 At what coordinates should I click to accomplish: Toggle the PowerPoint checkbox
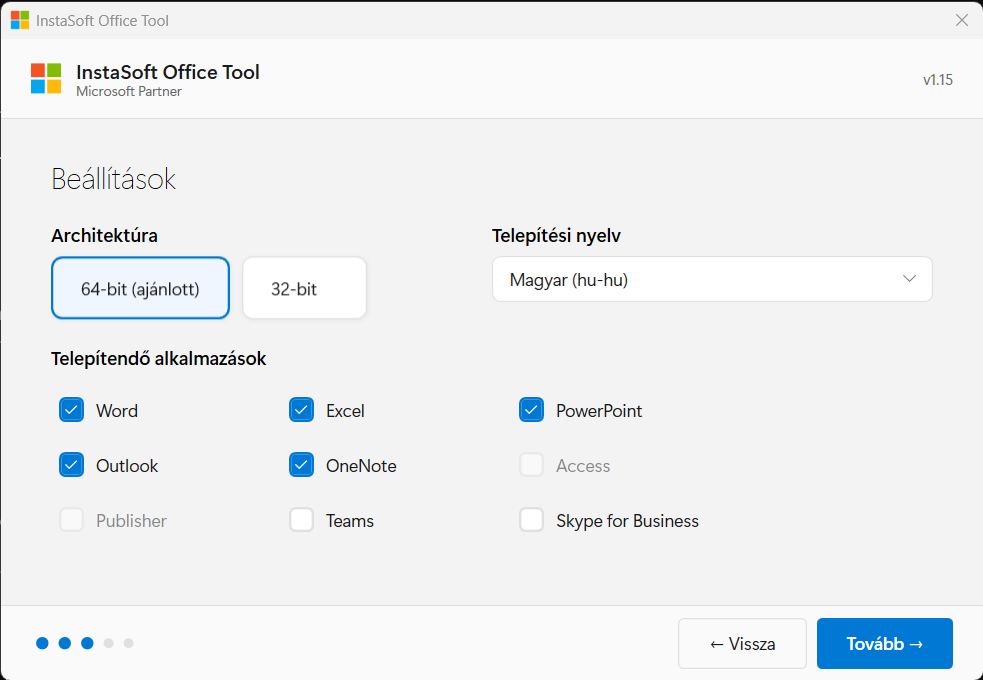click(x=531, y=410)
